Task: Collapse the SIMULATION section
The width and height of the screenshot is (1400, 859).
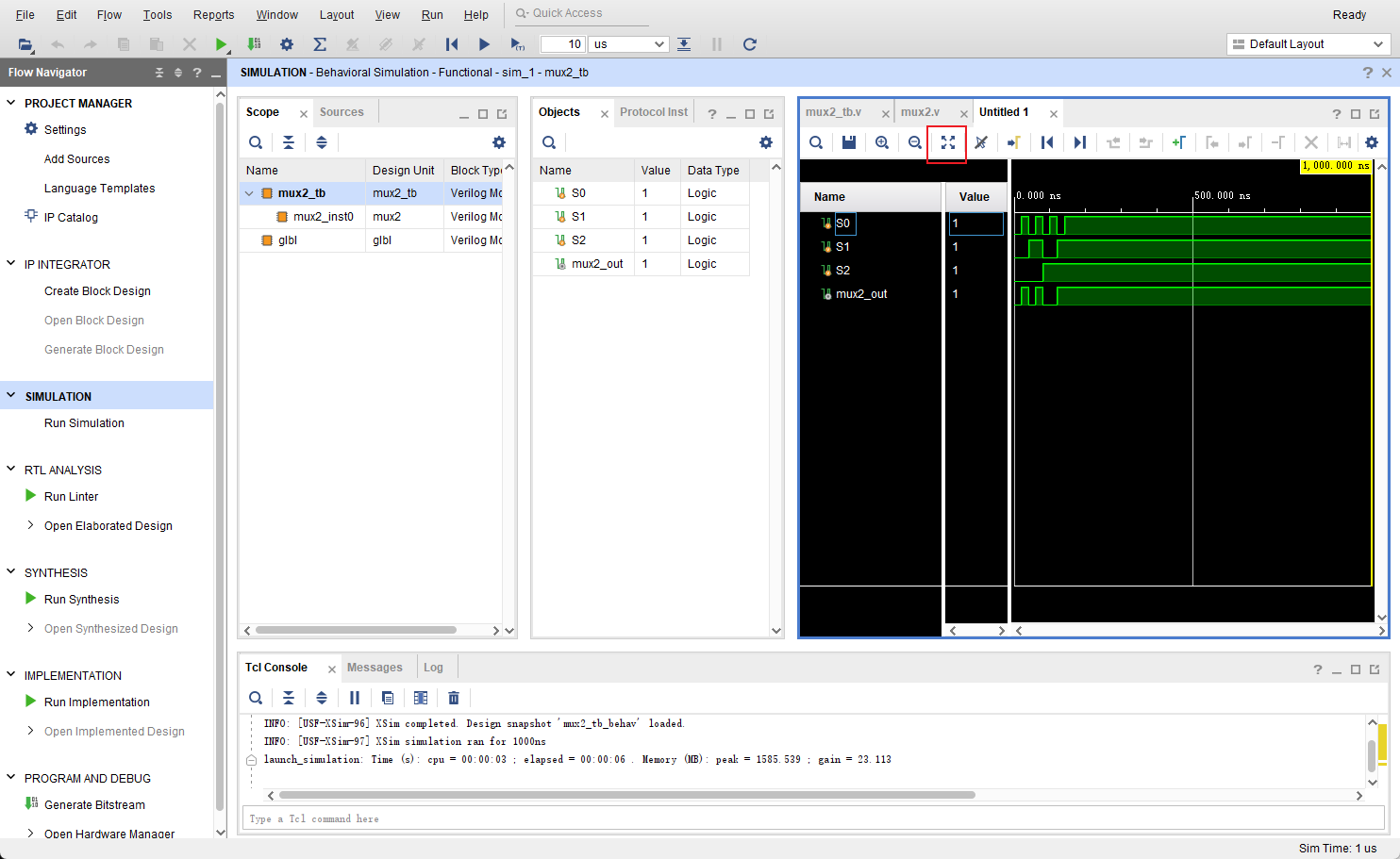Action: 11,396
